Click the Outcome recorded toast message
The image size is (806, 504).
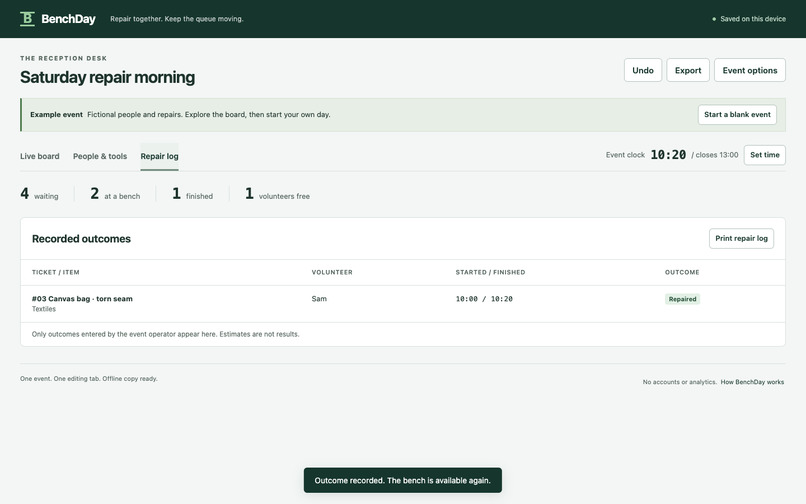pyautogui.click(x=402, y=480)
